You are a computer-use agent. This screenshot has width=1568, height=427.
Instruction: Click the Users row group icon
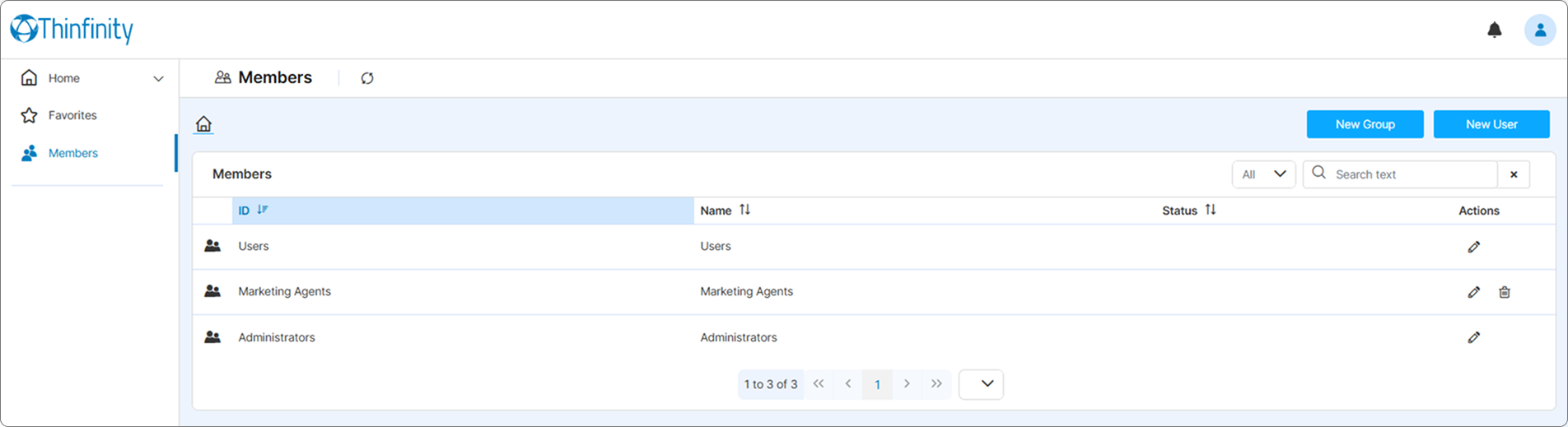[212, 246]
